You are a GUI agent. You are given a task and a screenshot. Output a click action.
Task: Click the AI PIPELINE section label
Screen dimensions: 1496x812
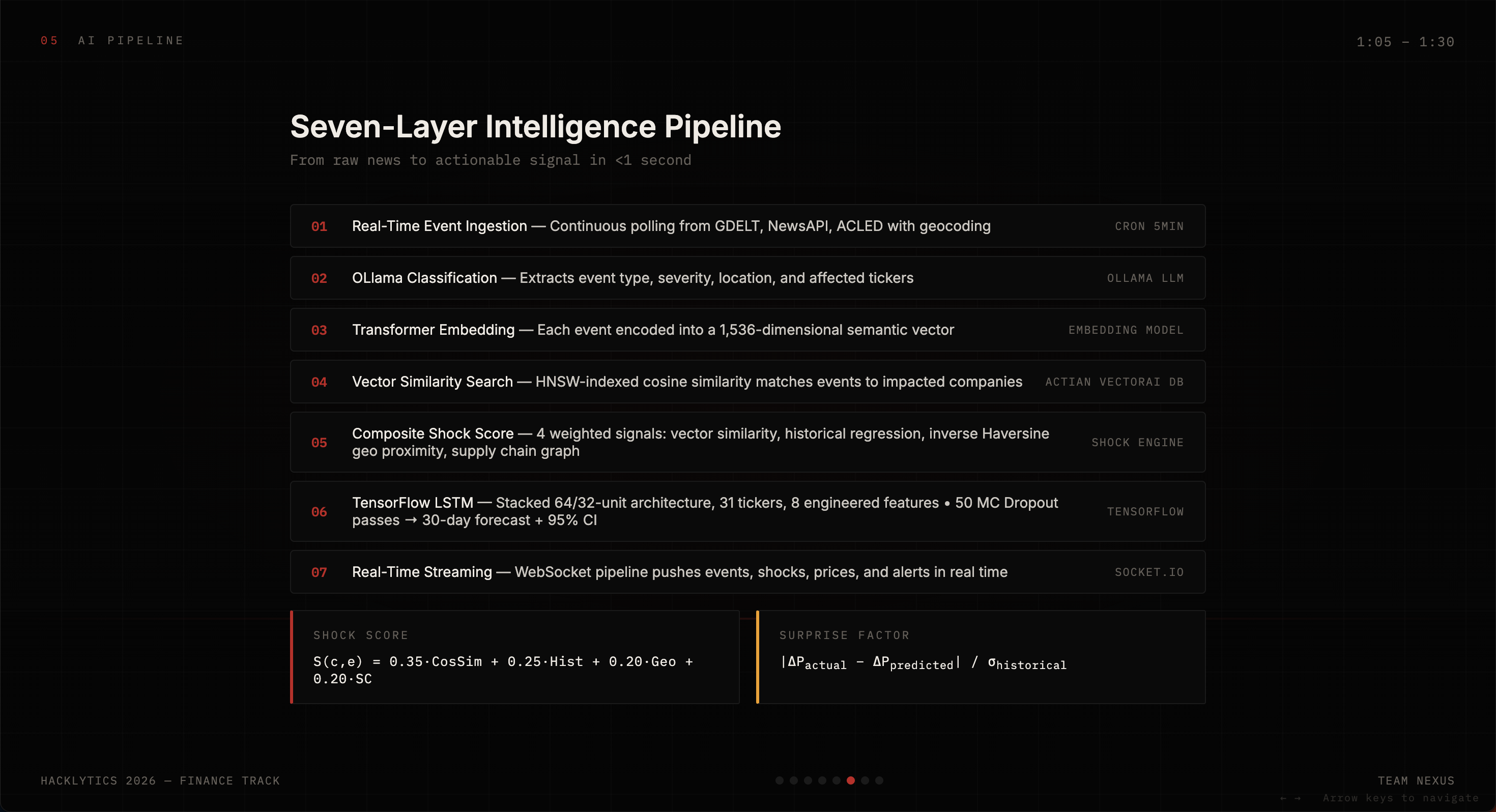(131, 41)
